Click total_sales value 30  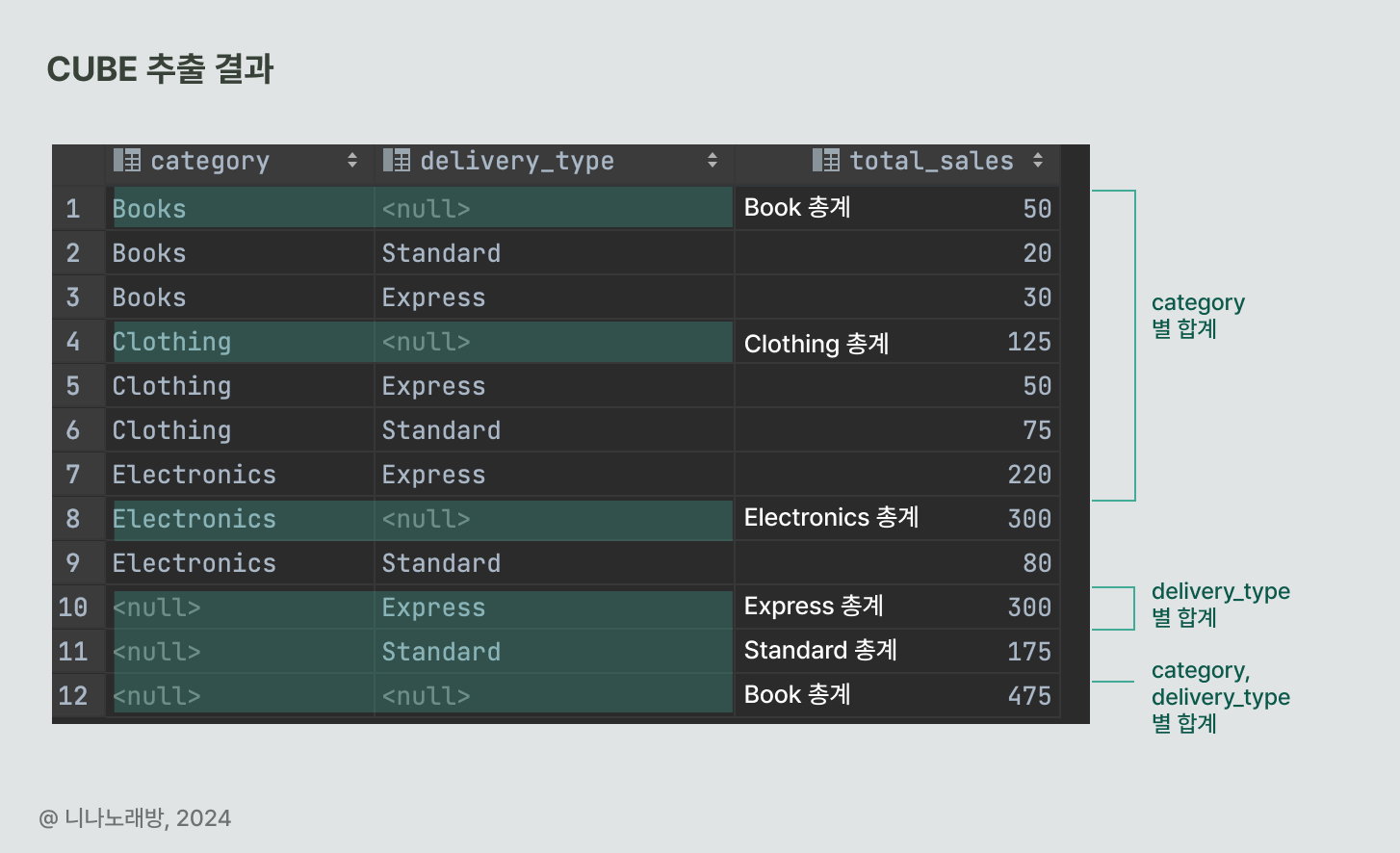[1037, 297]
